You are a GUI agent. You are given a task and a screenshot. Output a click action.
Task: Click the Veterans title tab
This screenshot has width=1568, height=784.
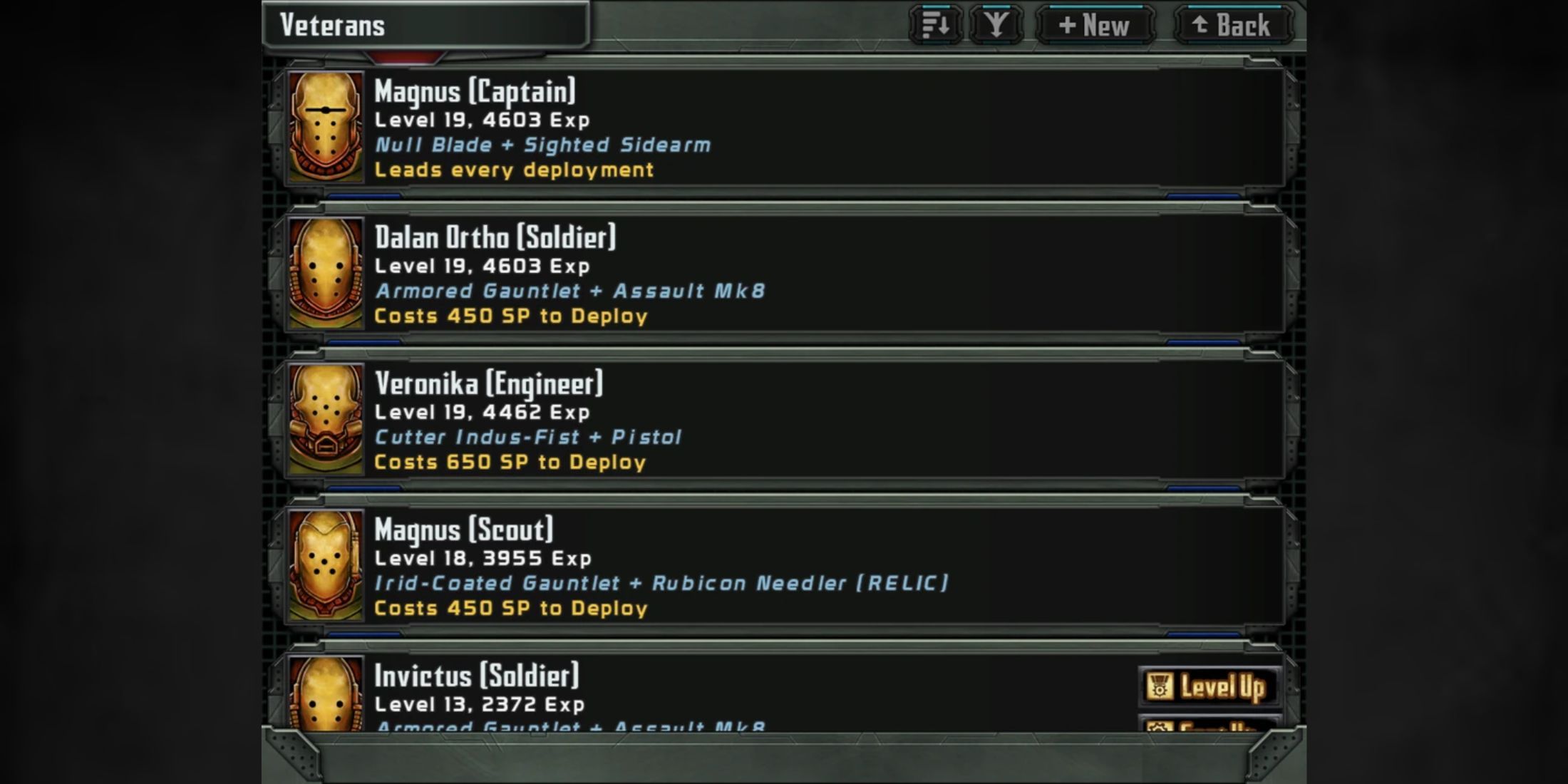tap(425, 26)
